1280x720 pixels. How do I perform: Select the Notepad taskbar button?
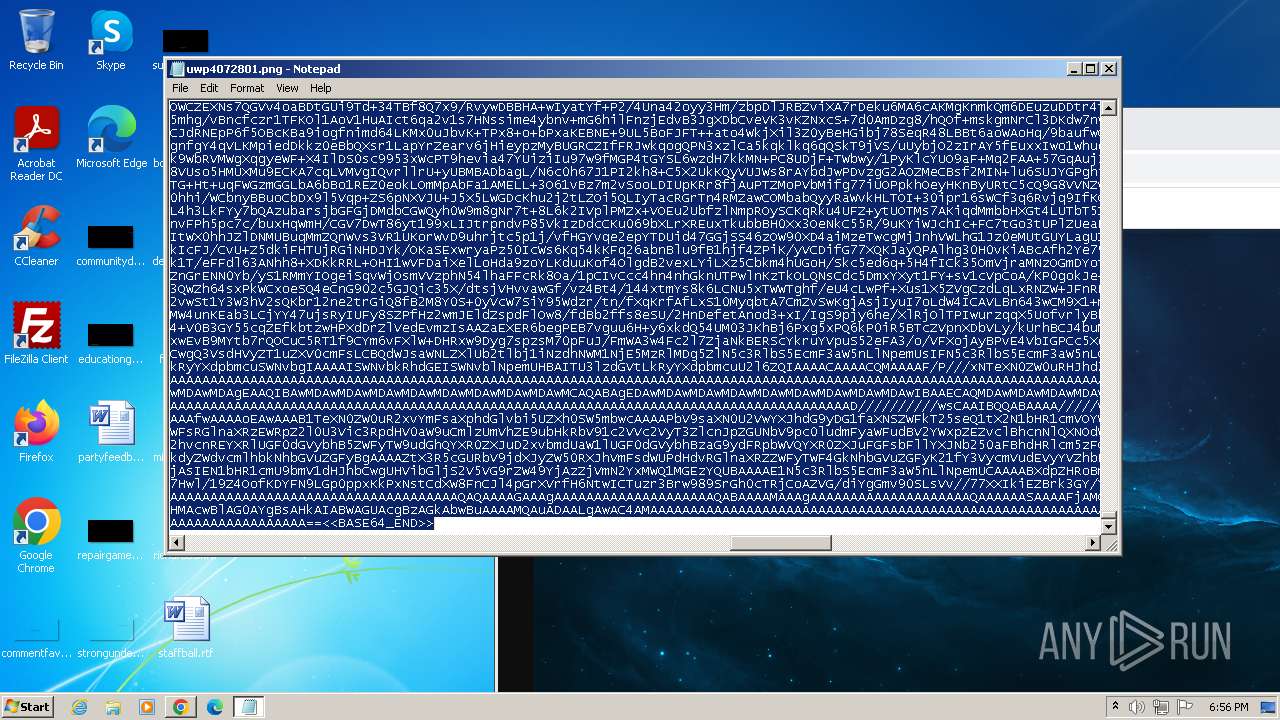248,707
